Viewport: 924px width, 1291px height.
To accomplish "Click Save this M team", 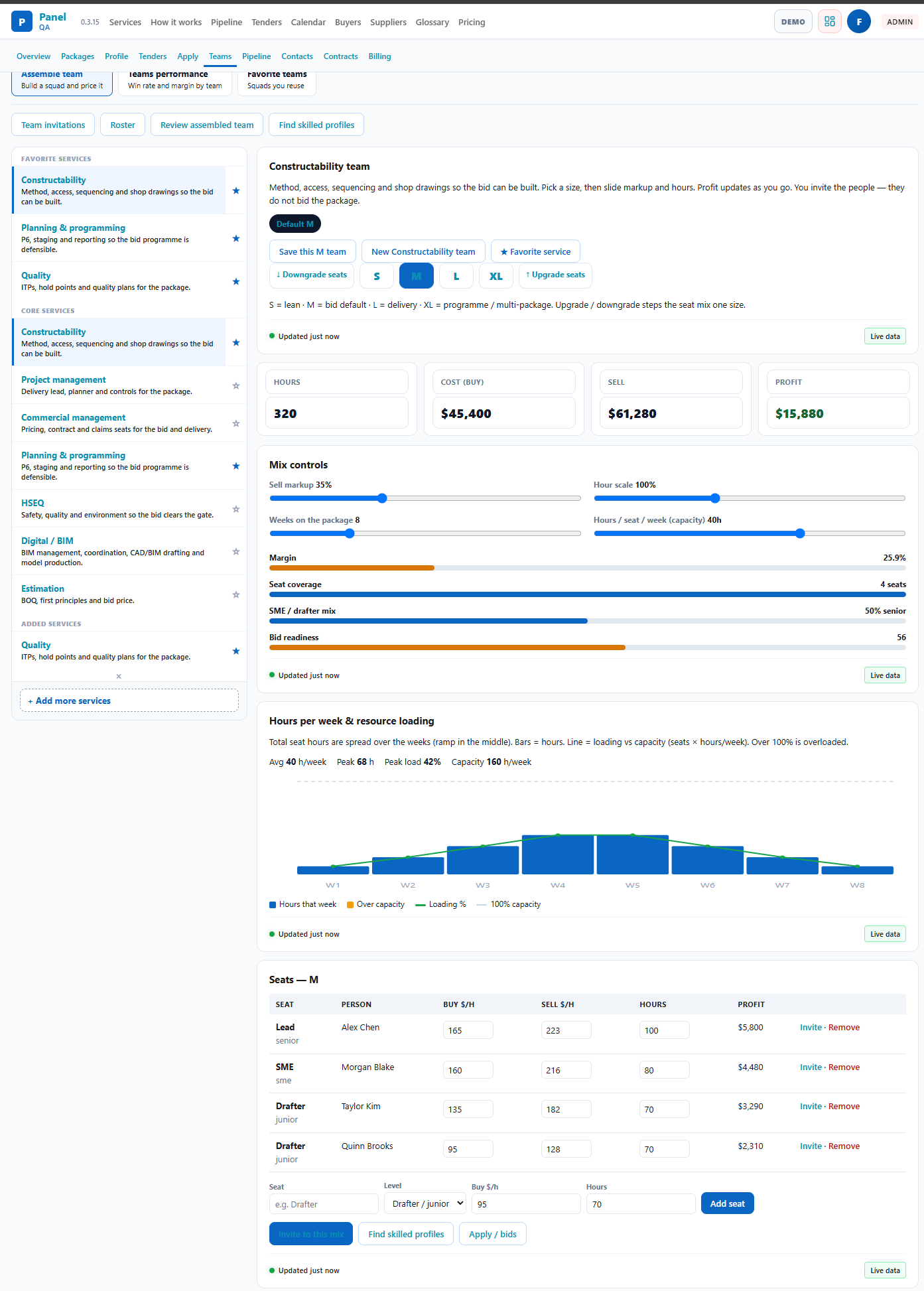I will pos(312,251).
